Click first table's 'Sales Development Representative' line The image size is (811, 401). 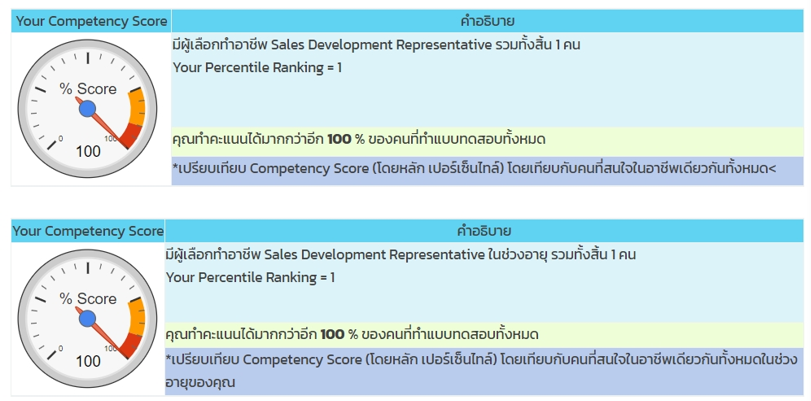[x=377, y=45]
